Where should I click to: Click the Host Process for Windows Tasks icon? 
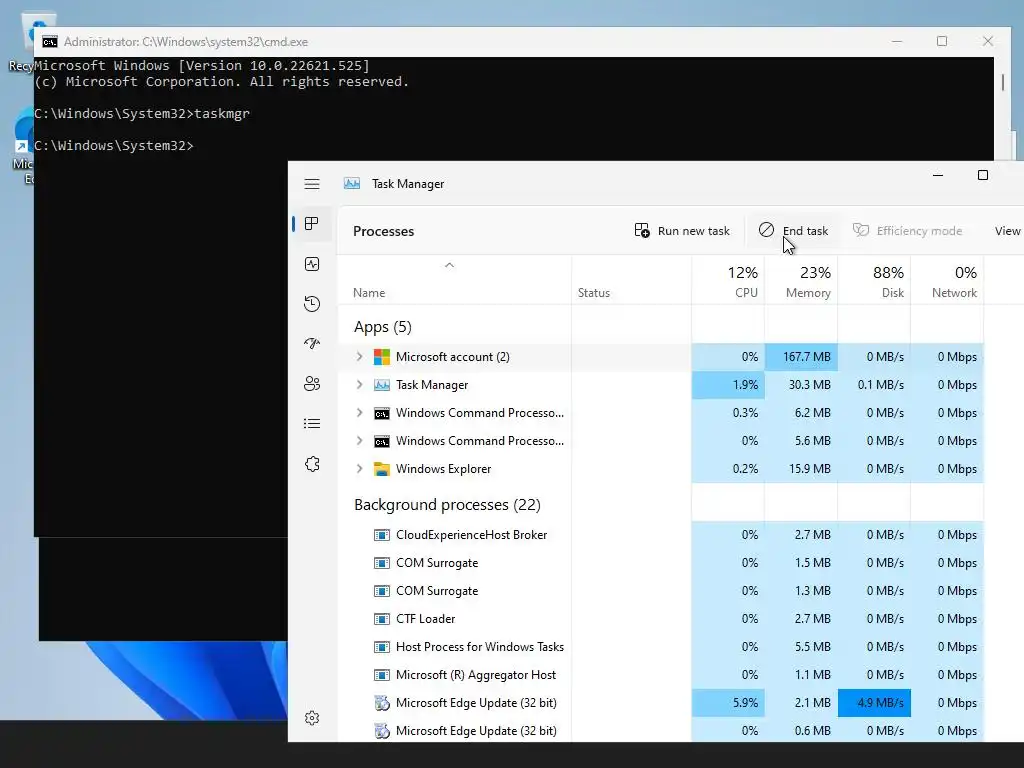click(x=381, y=647)
